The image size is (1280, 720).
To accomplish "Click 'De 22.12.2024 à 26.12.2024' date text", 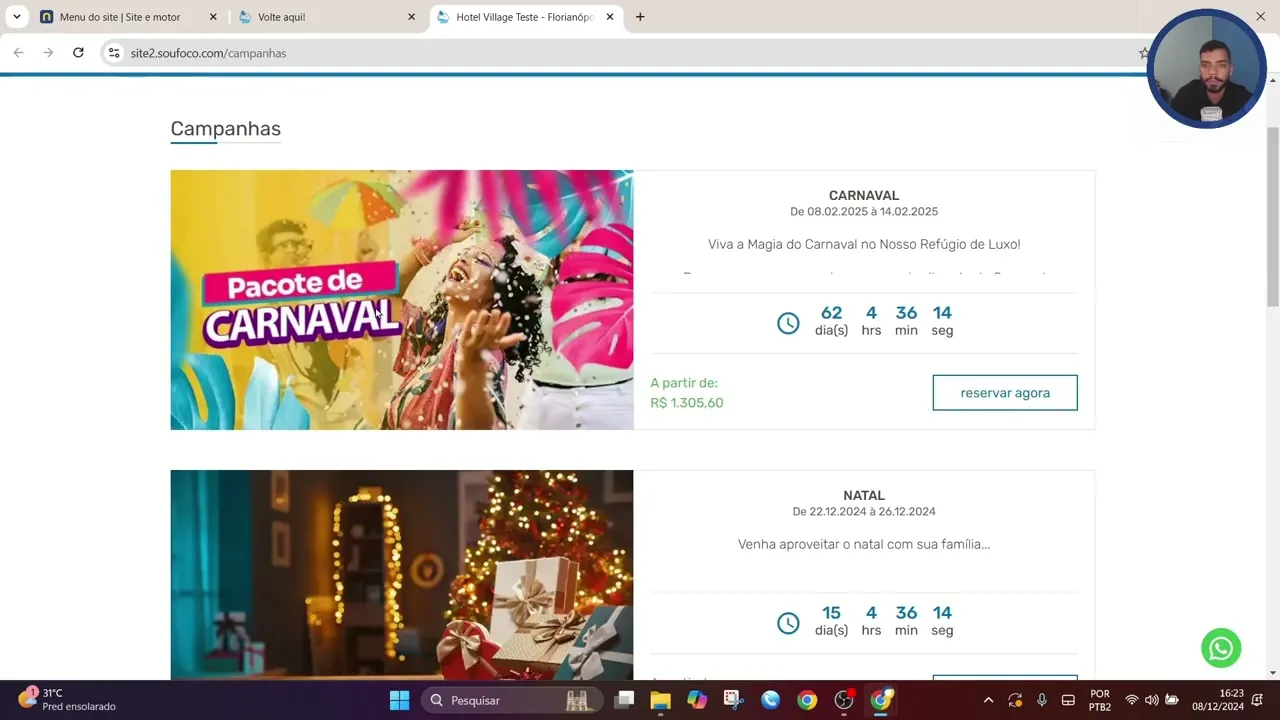I will coord(864,512).
